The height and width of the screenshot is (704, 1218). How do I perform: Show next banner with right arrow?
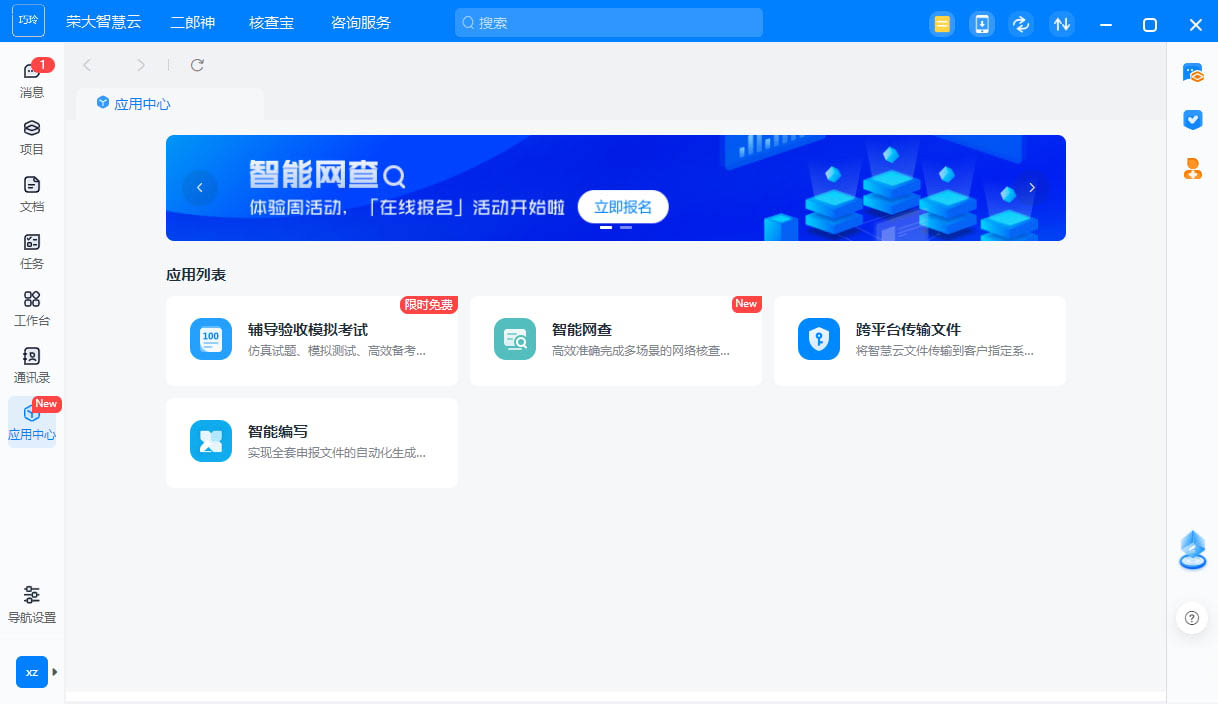tap(1032, 188)
